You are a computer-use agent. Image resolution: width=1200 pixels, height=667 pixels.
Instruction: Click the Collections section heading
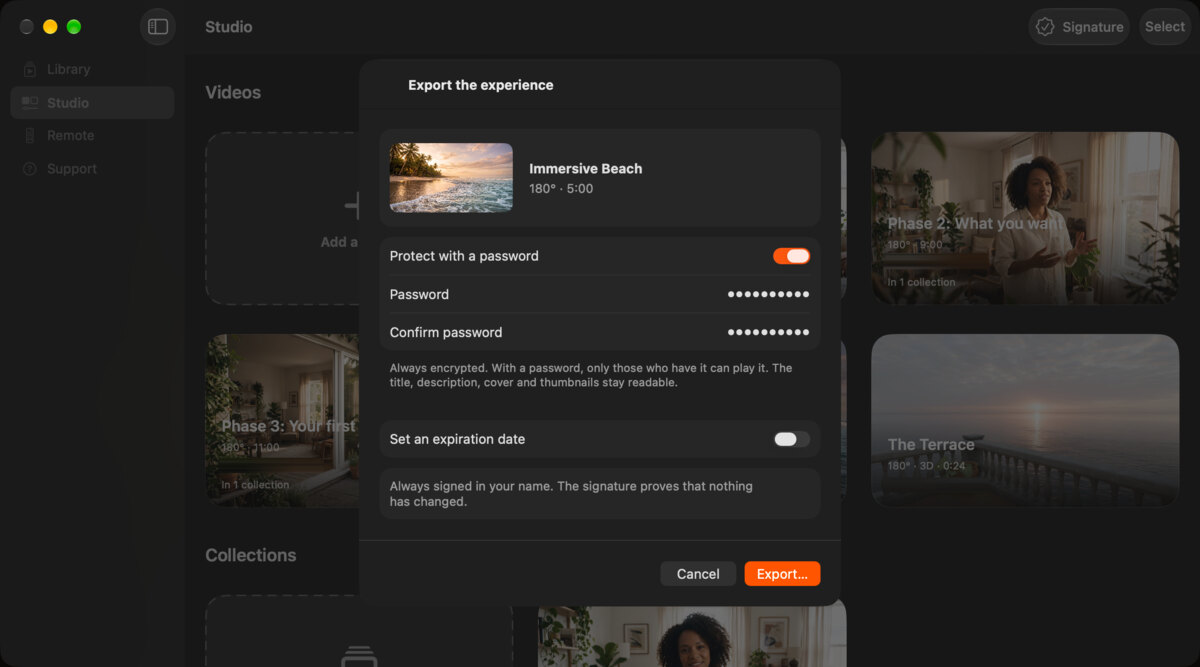251,555
